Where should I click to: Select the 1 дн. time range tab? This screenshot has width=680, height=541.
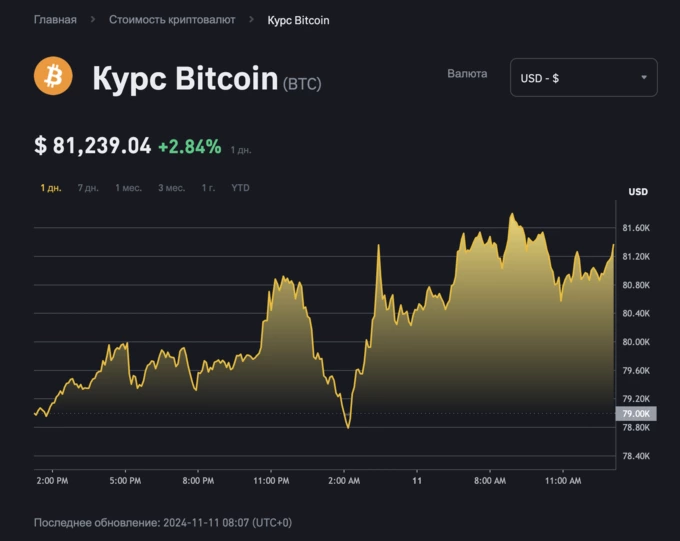[51, 188]
